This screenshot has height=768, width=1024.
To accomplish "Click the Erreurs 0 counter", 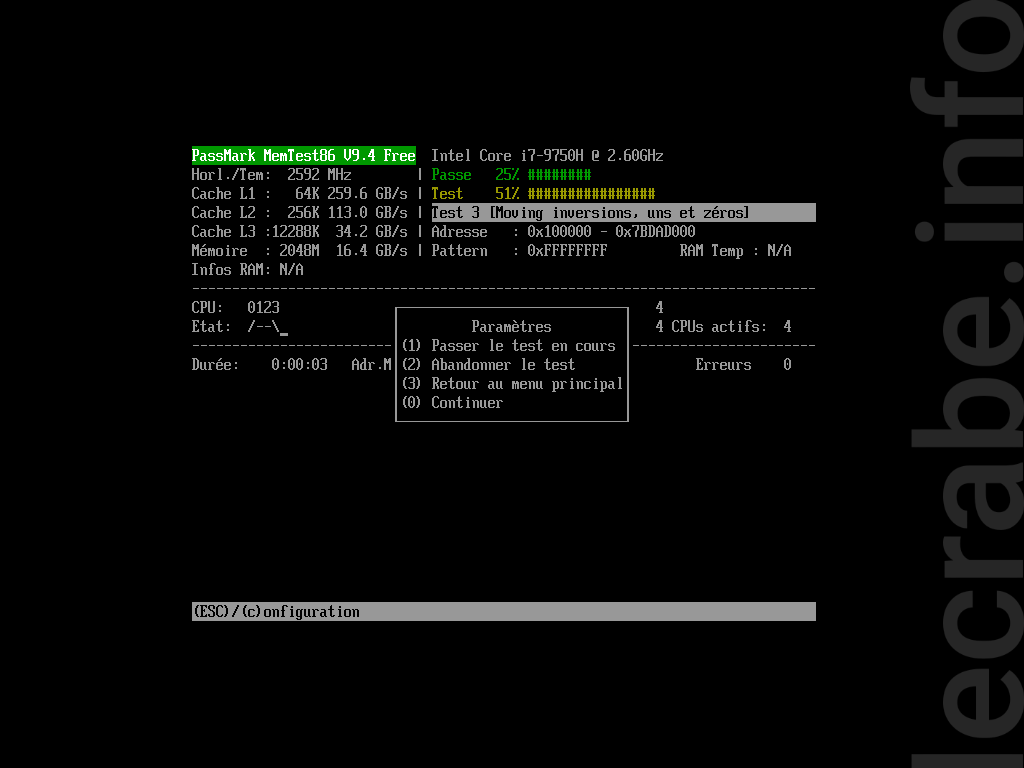I will click(x=743, y=364).
